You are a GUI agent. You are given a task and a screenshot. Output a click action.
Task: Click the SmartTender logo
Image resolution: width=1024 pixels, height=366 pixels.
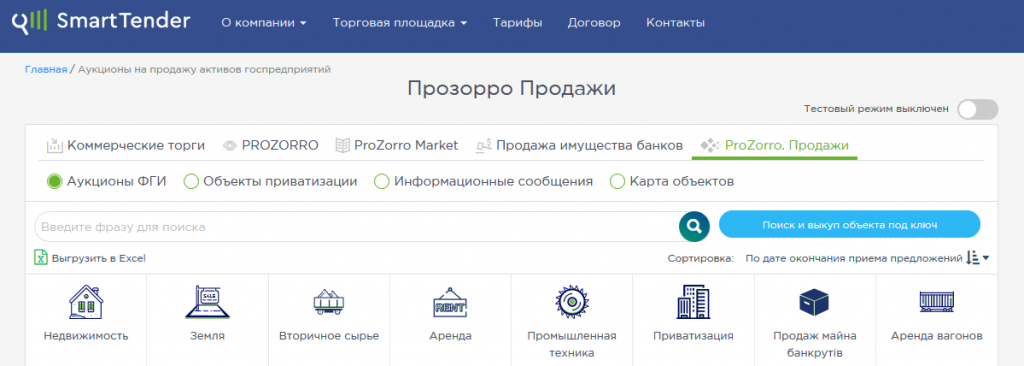point(101,22)
